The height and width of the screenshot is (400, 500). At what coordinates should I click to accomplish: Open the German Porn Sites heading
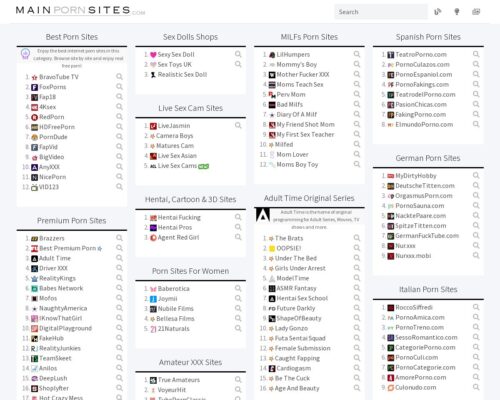pos(428,158)
